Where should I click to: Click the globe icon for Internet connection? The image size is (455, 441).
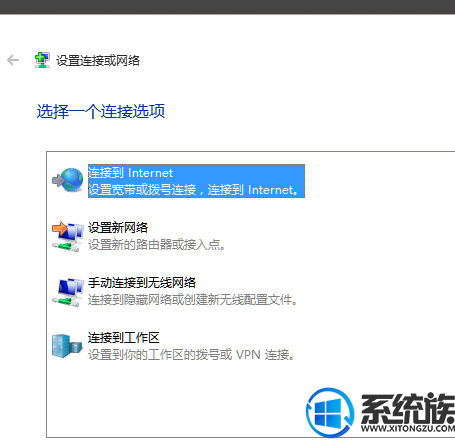tap(68, 180)
